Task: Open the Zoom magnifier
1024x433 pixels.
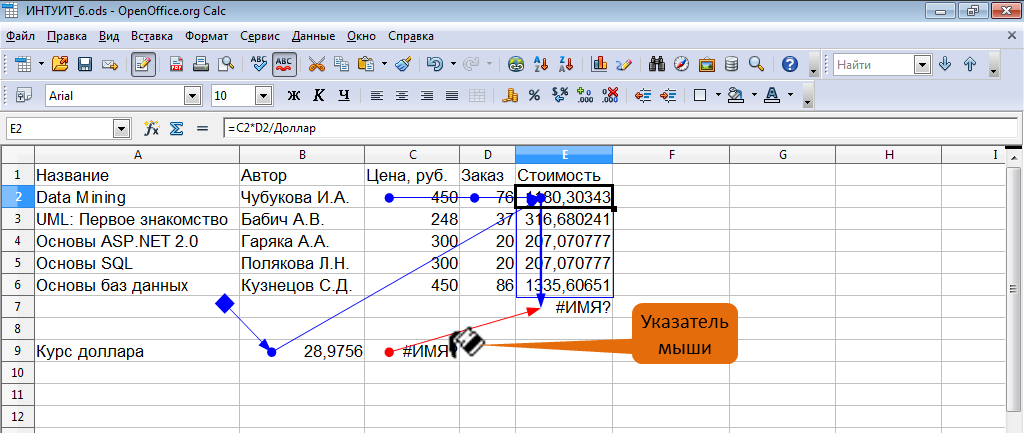Action: pos(756,64)
